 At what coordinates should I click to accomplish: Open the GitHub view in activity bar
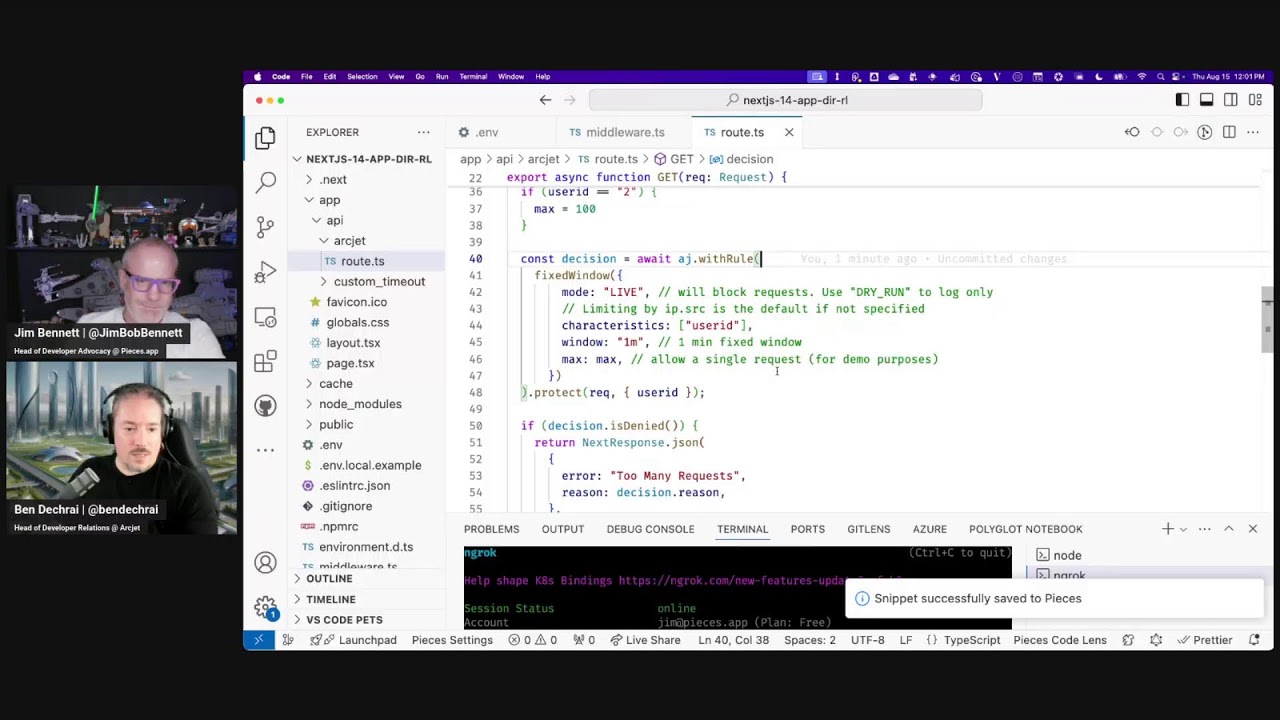[x=265, y=405]
